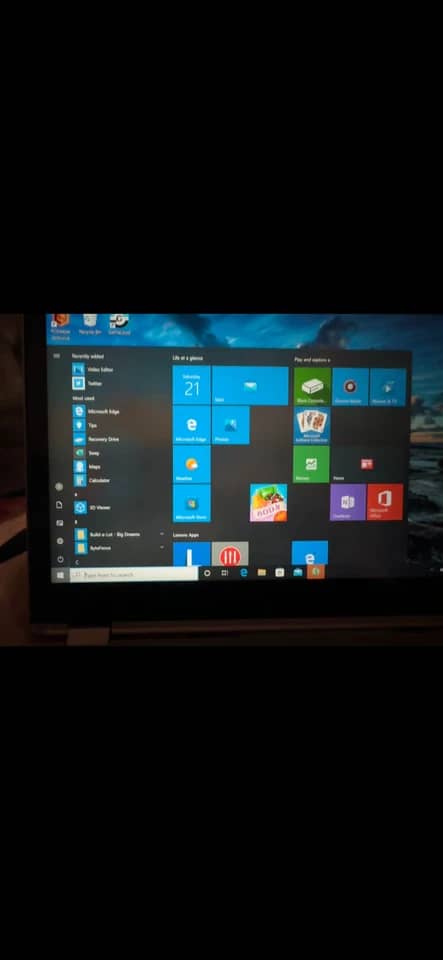Click the Play and explore group header
The height and width of the screenshot is (960, 443).
(x=312, y=360)
